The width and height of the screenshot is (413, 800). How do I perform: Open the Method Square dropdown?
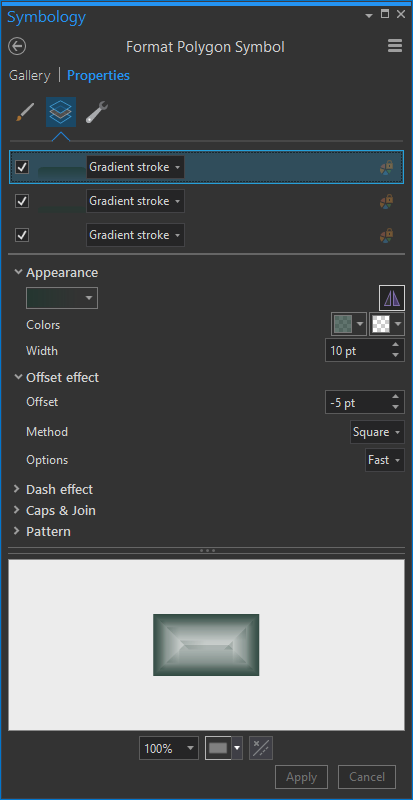[377, 432]
